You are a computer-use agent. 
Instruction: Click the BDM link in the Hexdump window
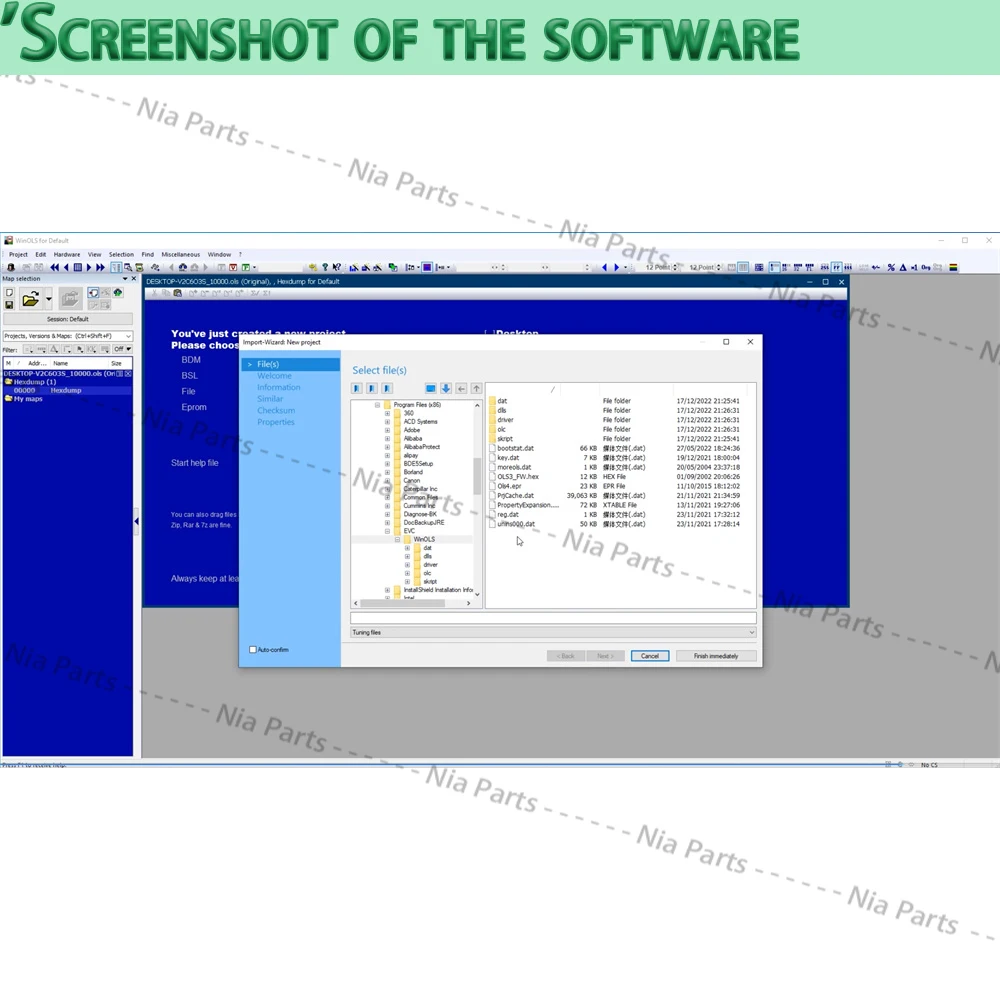coord(191,360)
